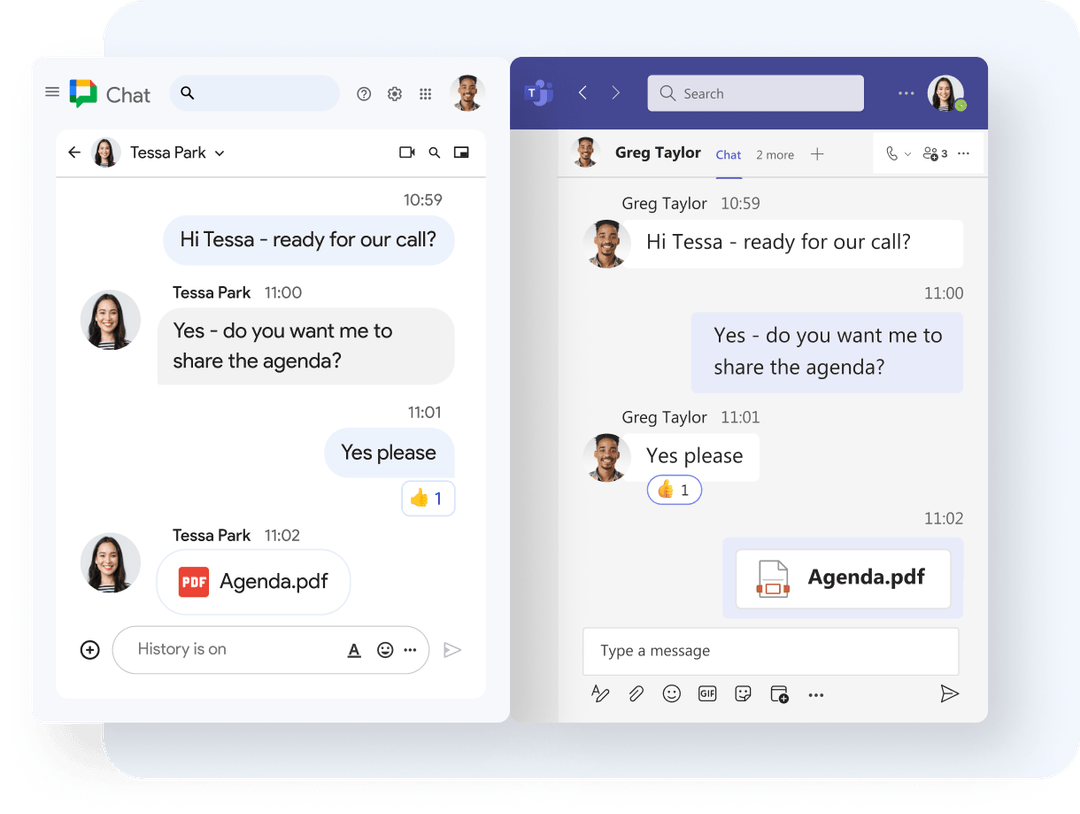Viewport: 1080px width, 814px height.
Task: Open Agenda.pdf file card in Teams
Action: 843,578
